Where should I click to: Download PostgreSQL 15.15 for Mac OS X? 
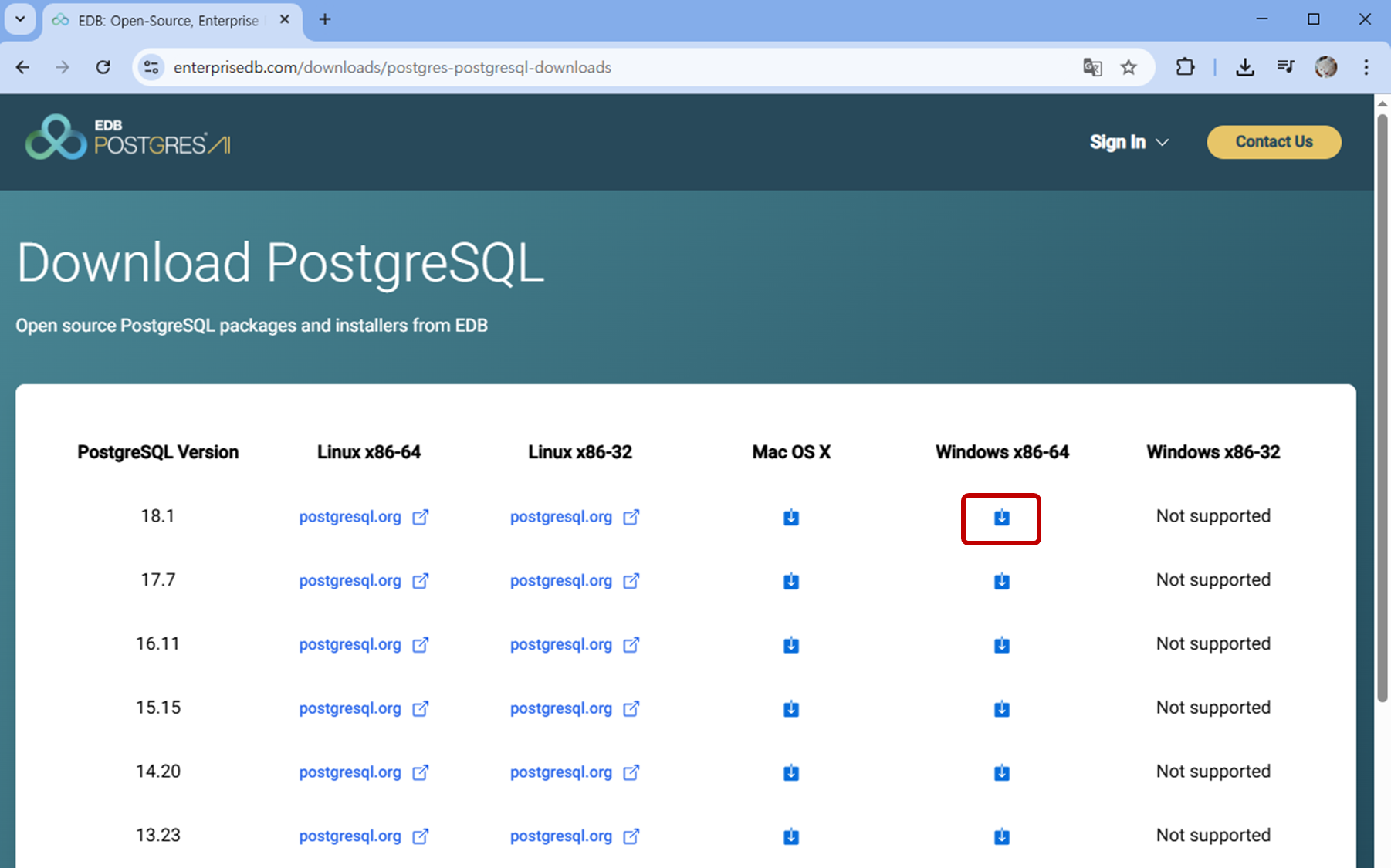790,708
